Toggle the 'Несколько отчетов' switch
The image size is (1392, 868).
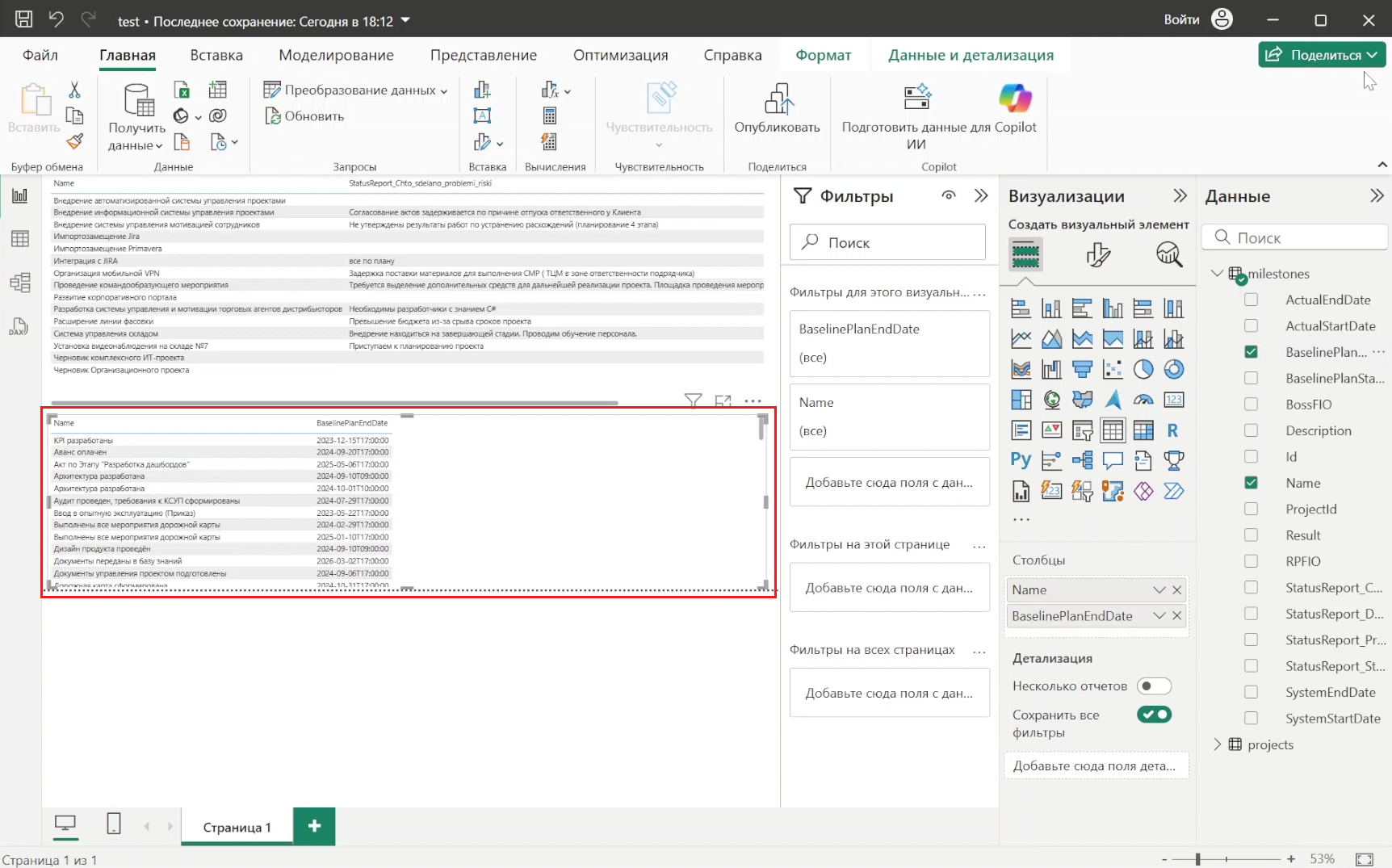coord(1154,686)
